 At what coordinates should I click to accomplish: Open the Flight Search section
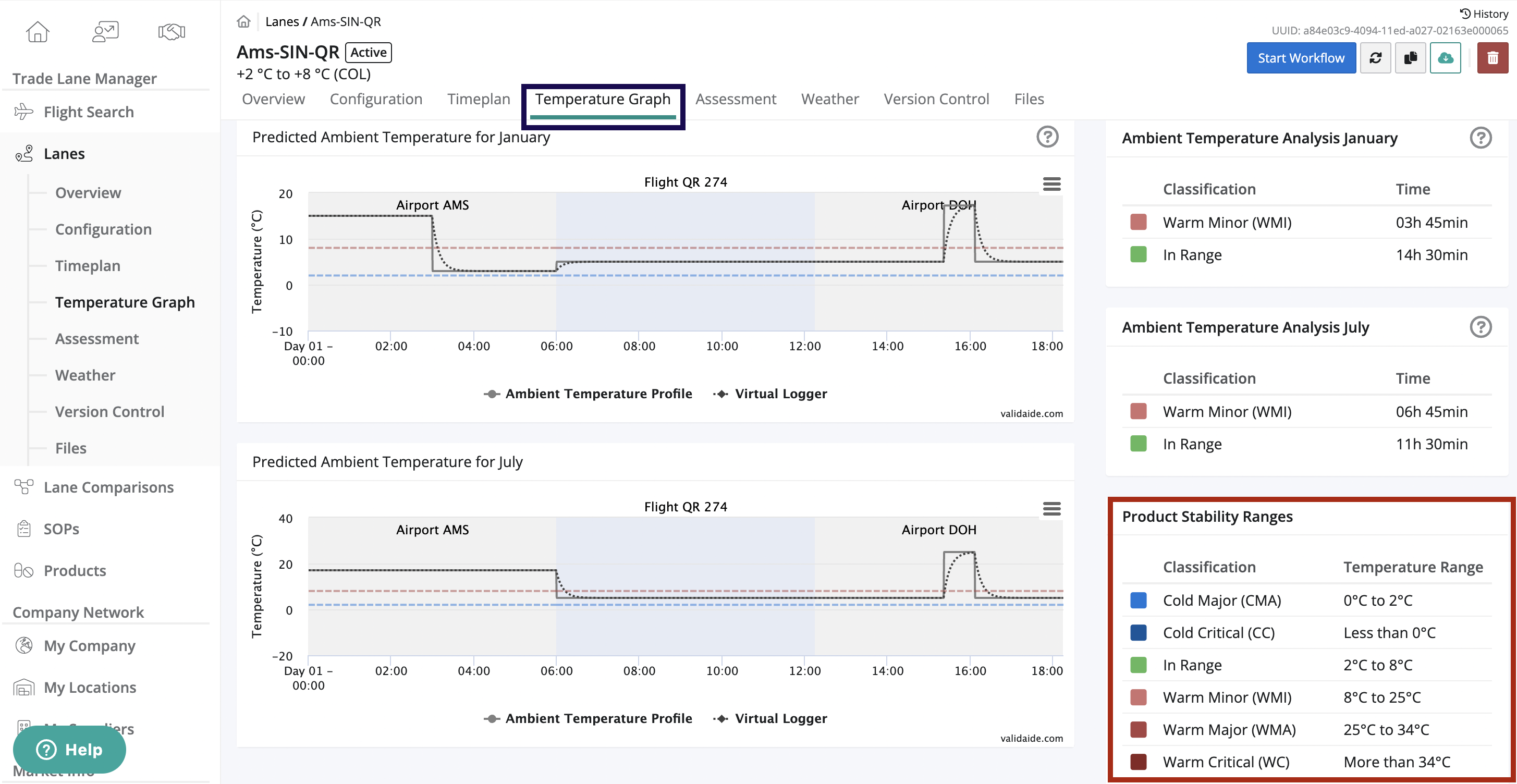coord(88,112)
